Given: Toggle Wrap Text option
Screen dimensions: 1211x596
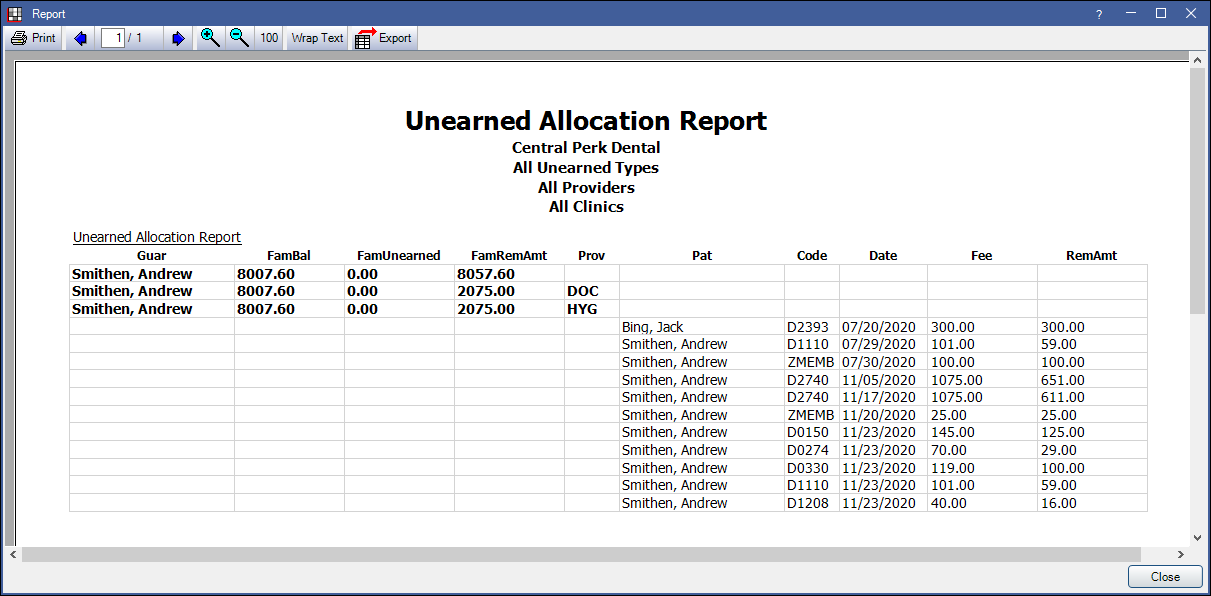Looking at the screenshot, I should click(x=317, y=38).
